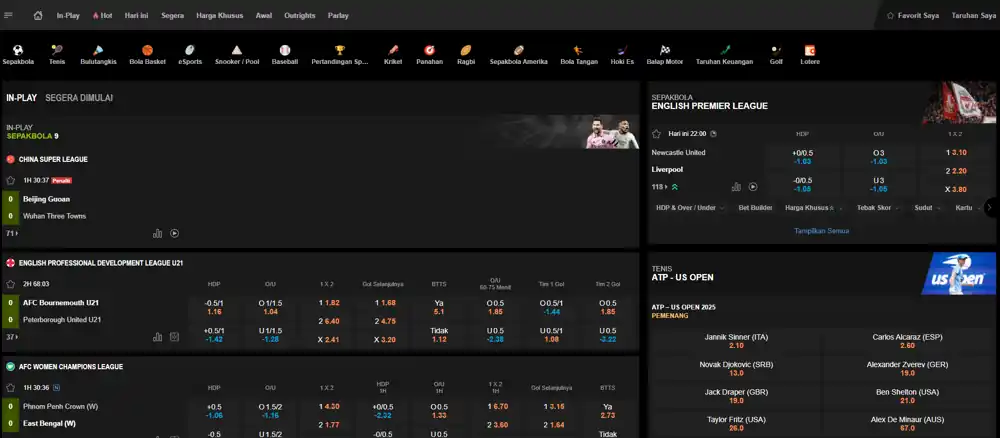1000x438 pixels.
Task: Switch to IN-PLAY section tab
Action: click(x=22, y=98)
